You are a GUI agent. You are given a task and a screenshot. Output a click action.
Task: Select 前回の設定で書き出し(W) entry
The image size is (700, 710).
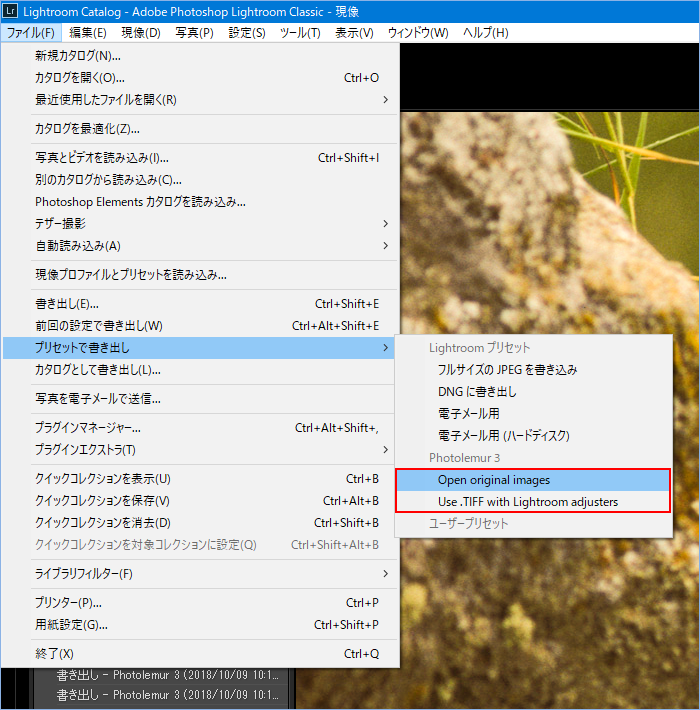[x=200, y=326]
